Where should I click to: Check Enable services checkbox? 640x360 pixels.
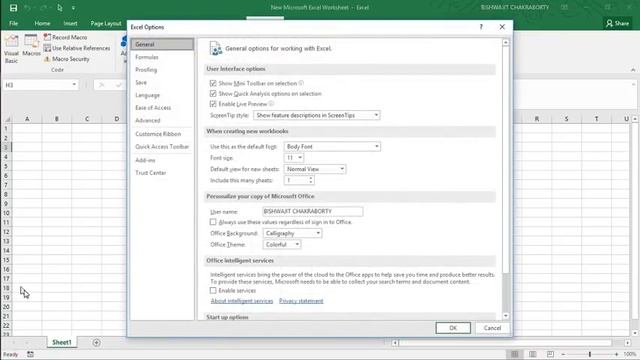pyautogui.click(x=213, y=291)
